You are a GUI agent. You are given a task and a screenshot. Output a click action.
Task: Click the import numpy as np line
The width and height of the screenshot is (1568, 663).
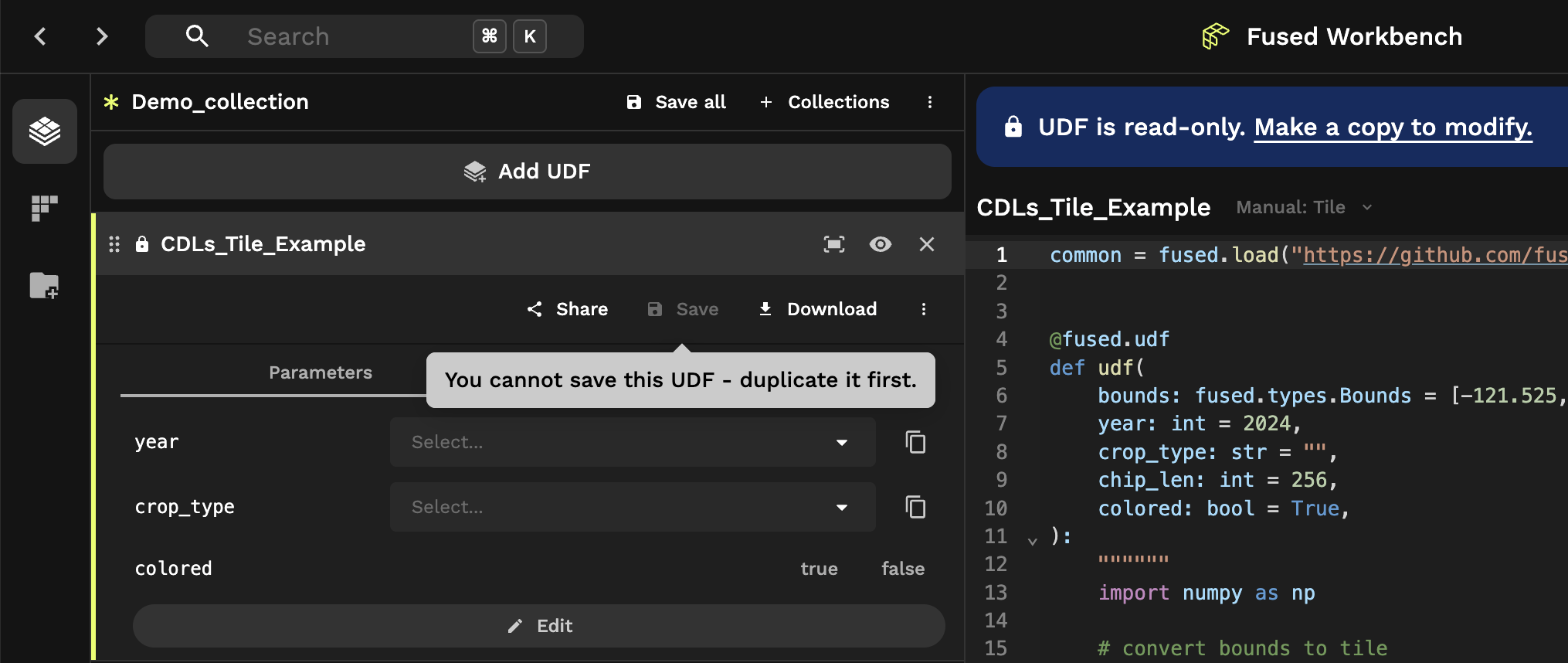(1207, 593)
